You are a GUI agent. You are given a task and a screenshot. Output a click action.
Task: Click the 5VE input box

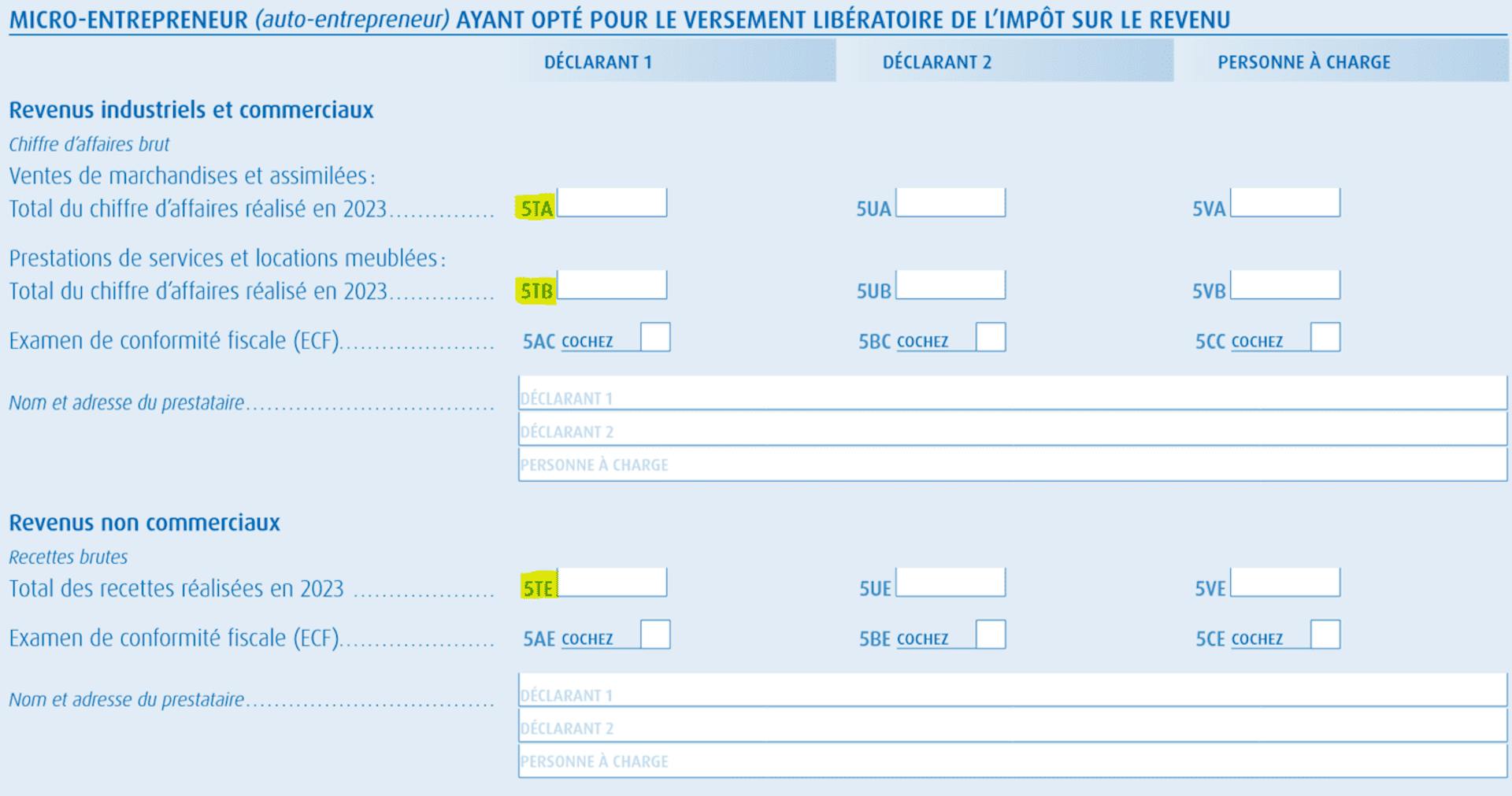(x=1285, y=583)
